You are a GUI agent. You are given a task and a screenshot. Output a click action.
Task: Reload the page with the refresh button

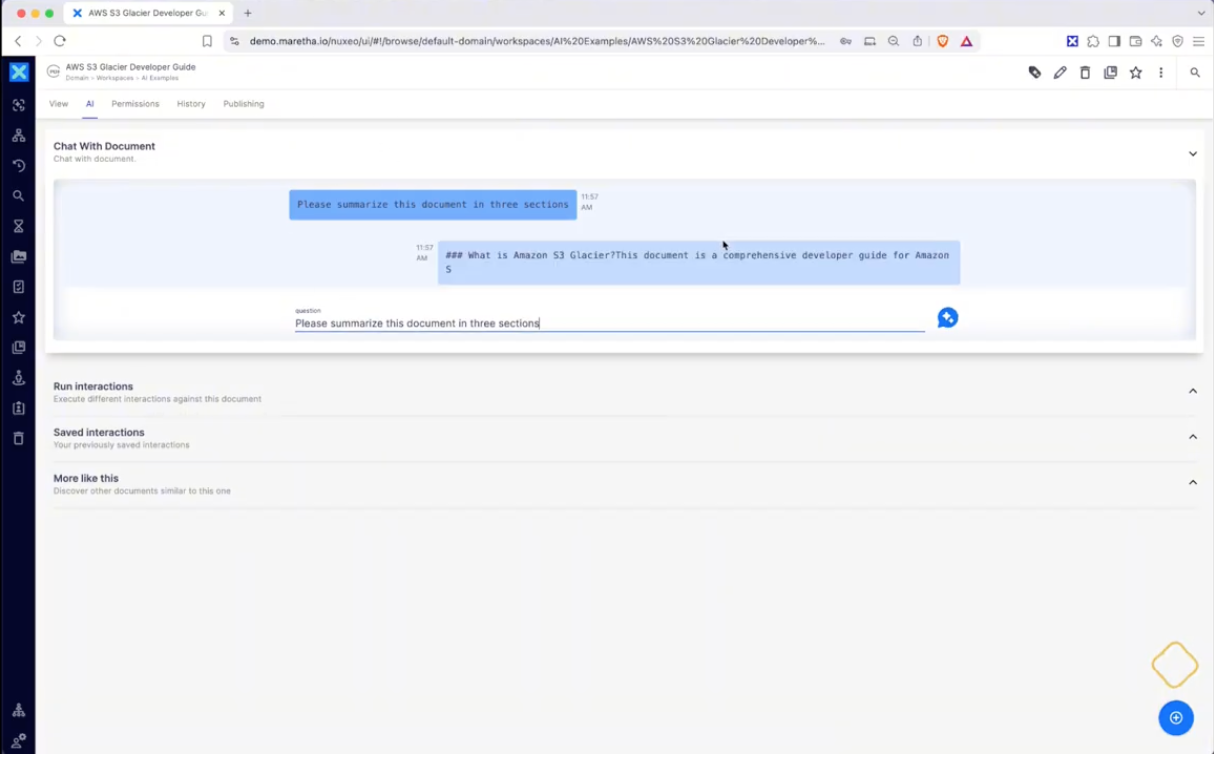pyautogui.click(x=59, y=41)
